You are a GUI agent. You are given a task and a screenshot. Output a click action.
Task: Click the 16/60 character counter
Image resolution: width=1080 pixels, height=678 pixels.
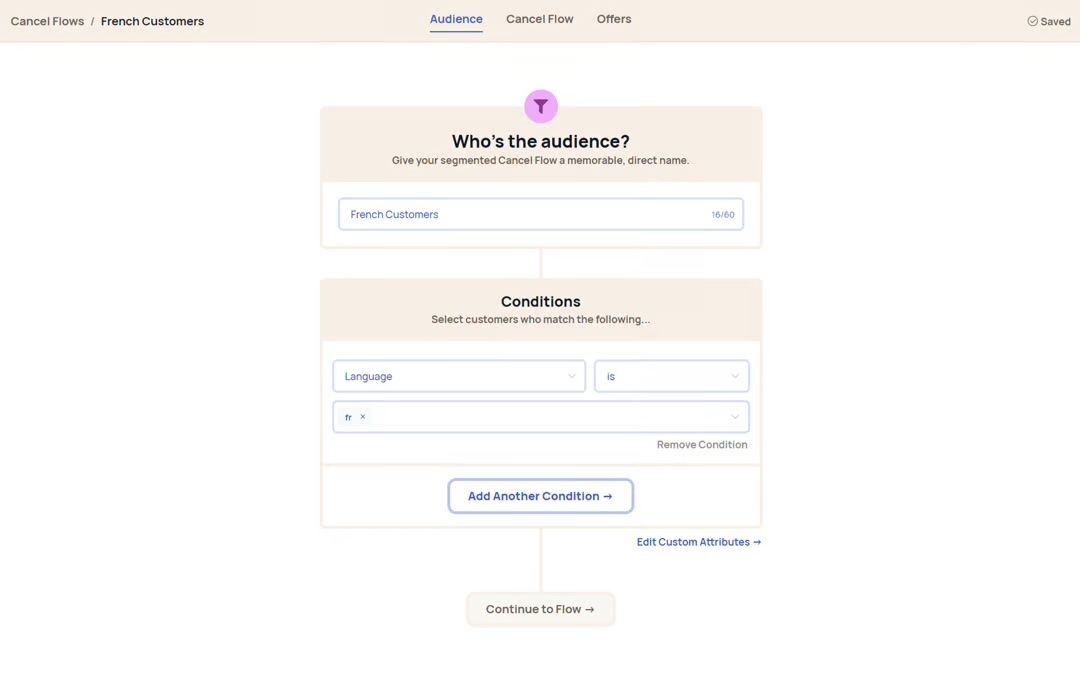point(723,215)
